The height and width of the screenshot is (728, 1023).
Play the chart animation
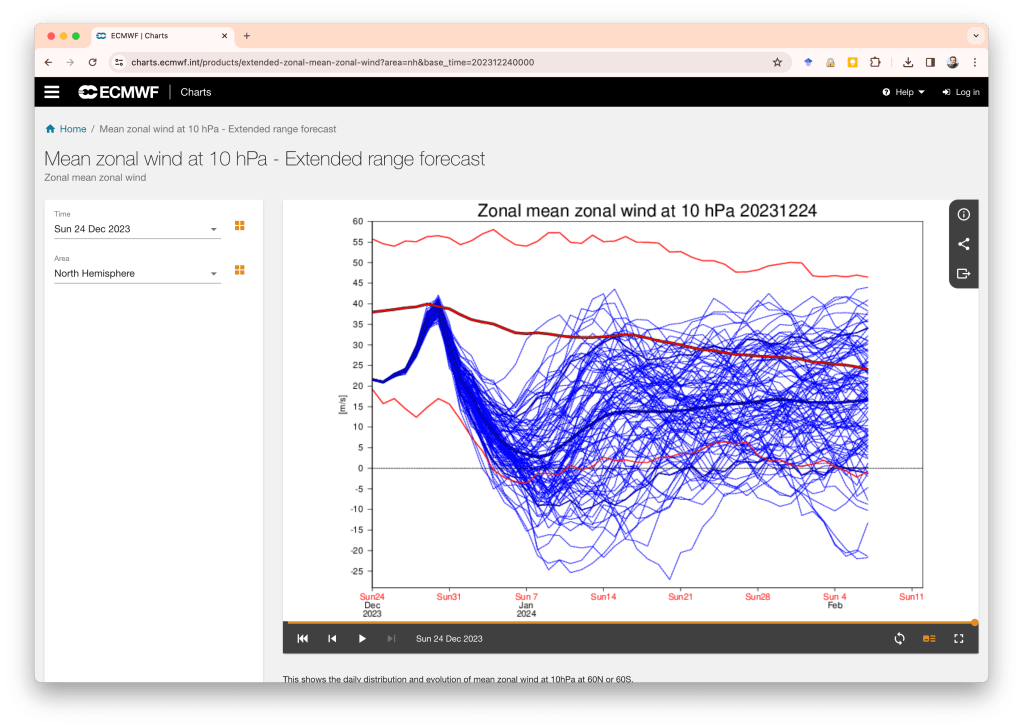point(362,639)
